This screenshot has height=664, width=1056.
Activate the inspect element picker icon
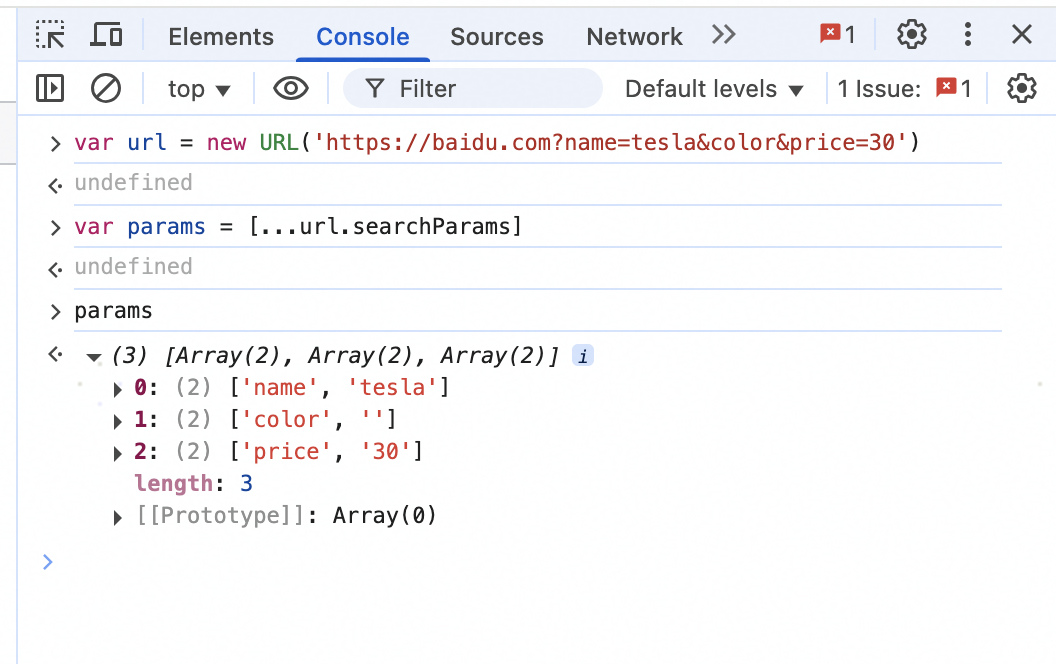[x=51, y=34]
